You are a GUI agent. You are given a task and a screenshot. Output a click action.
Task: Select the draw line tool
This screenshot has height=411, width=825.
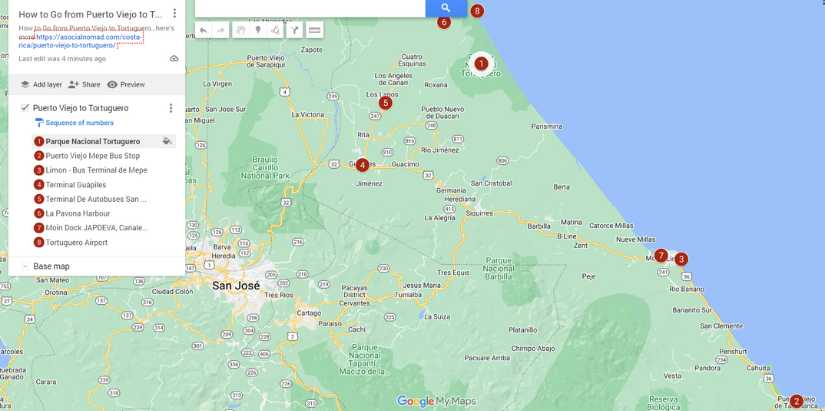click(275, 31)
